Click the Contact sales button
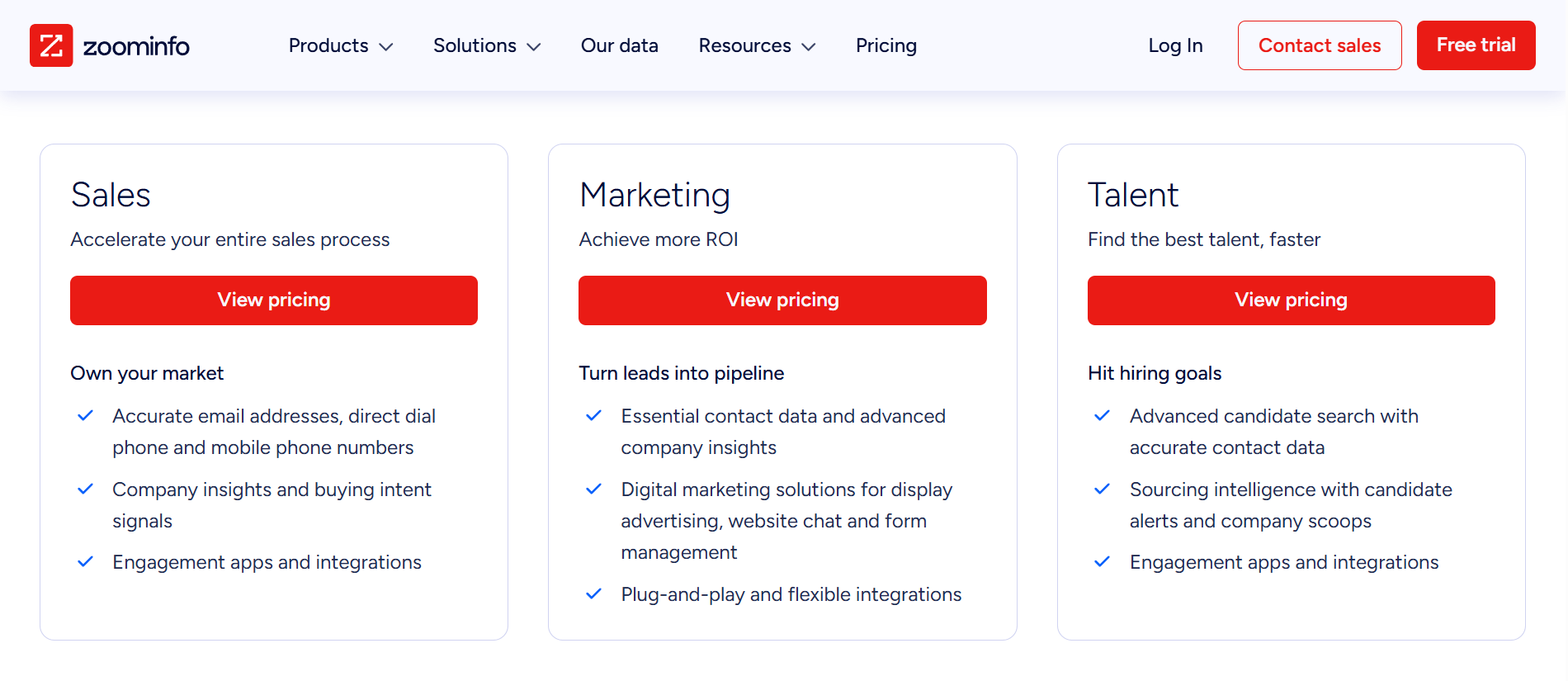 point(1320,45)
